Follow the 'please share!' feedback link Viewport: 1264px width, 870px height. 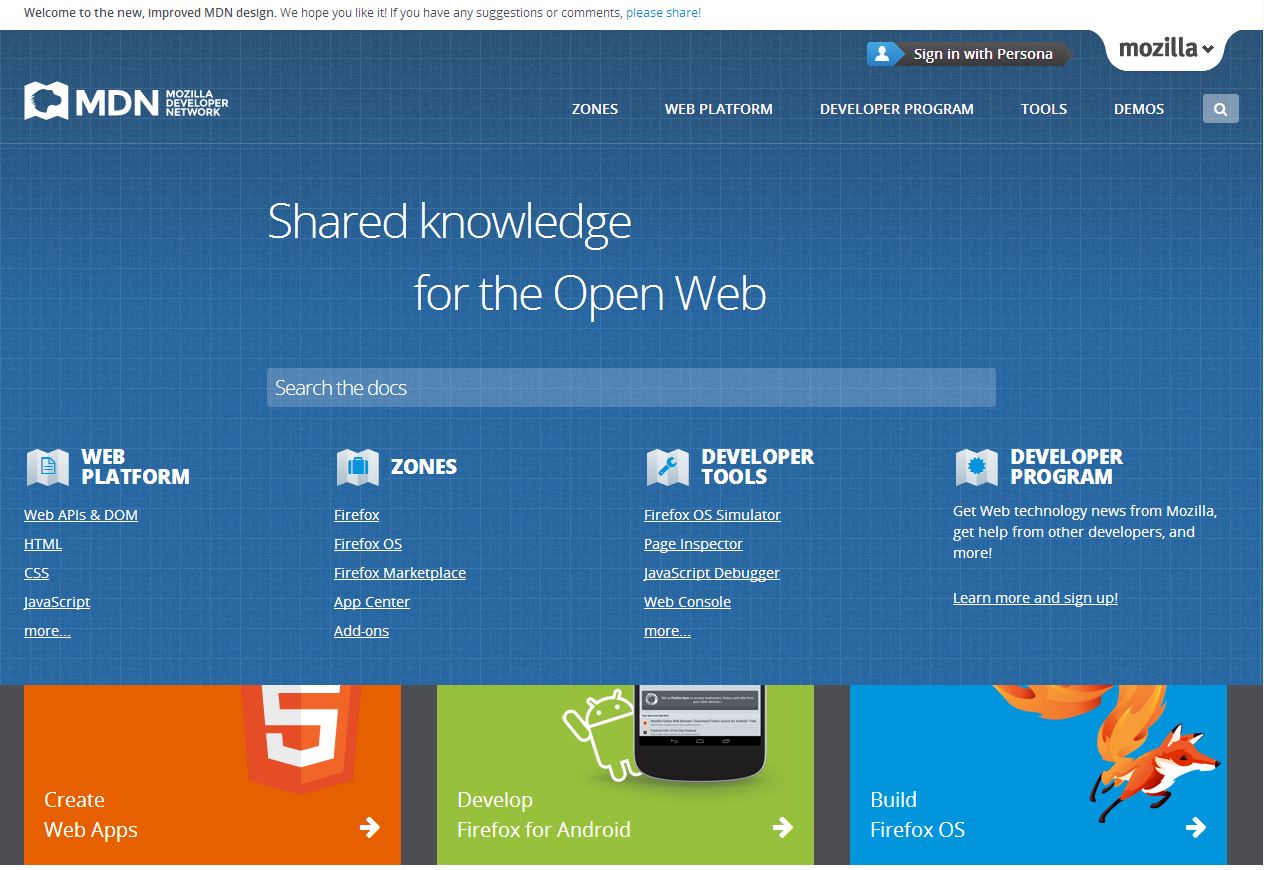click(664, 13)
